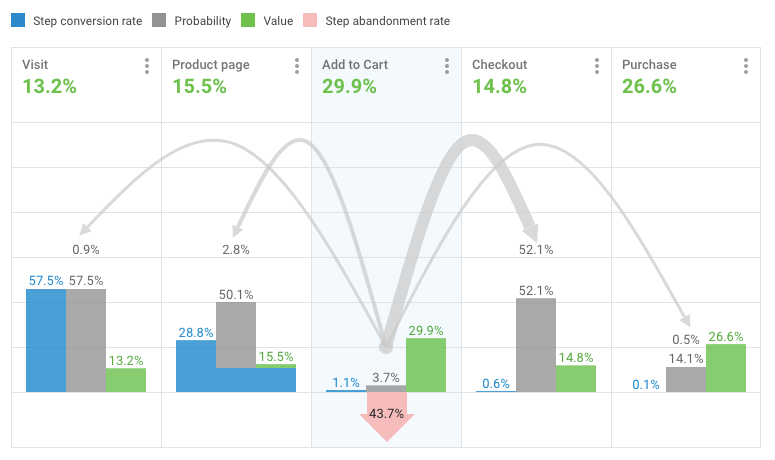The image size is (775, 460).
Task: Click the gray 52.1% Checkout probability bar
Action: [536, 345]
